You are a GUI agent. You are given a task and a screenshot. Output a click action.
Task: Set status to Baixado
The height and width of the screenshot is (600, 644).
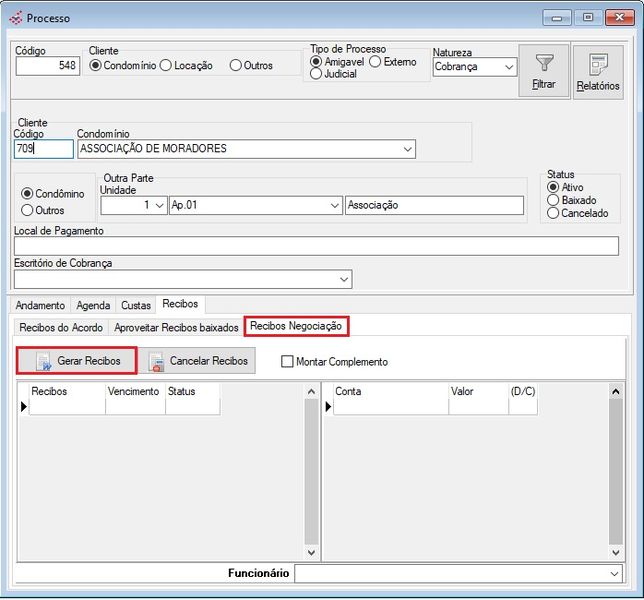click(x=553, y=200)
